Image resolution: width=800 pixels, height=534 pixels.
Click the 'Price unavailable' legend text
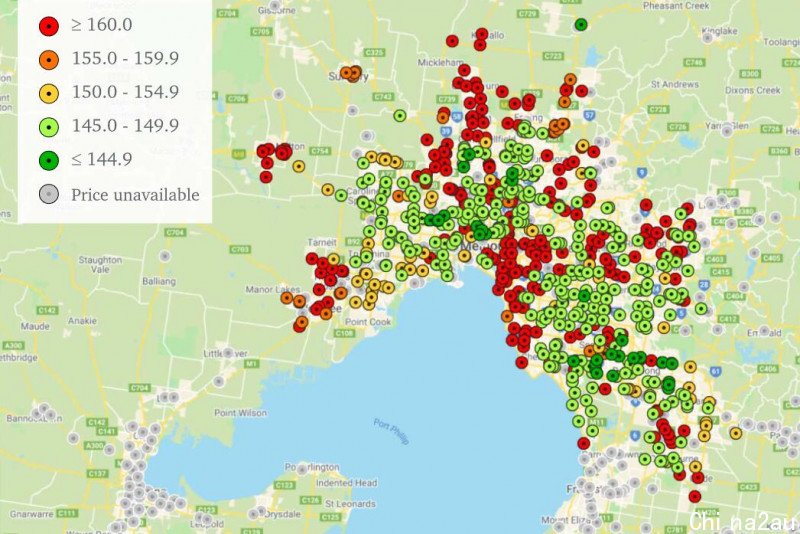pyautogui.click(x=135, y=194)
